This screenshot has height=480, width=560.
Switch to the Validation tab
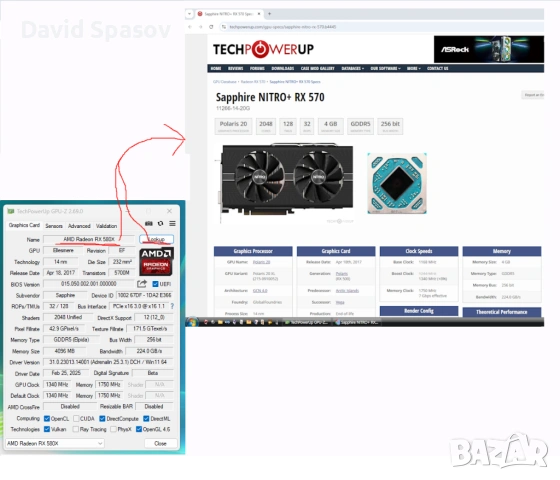coord(106,226)
